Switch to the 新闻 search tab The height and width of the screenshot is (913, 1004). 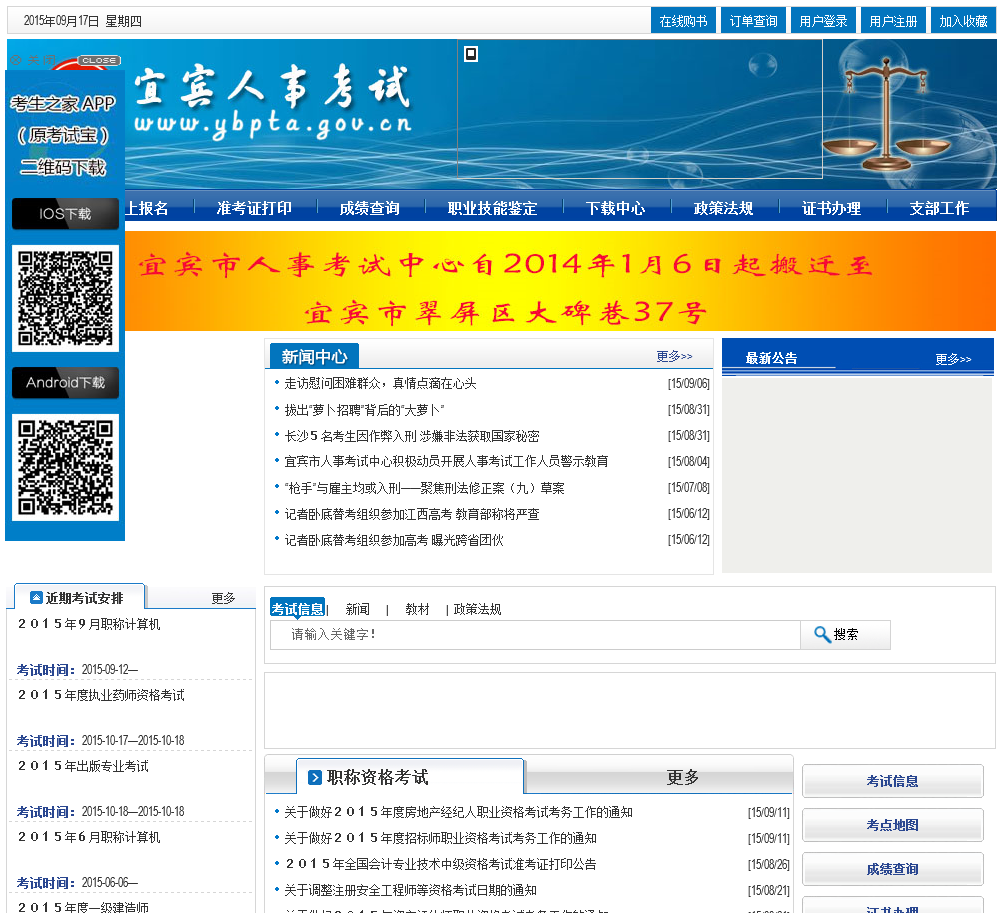coord(357,609)
